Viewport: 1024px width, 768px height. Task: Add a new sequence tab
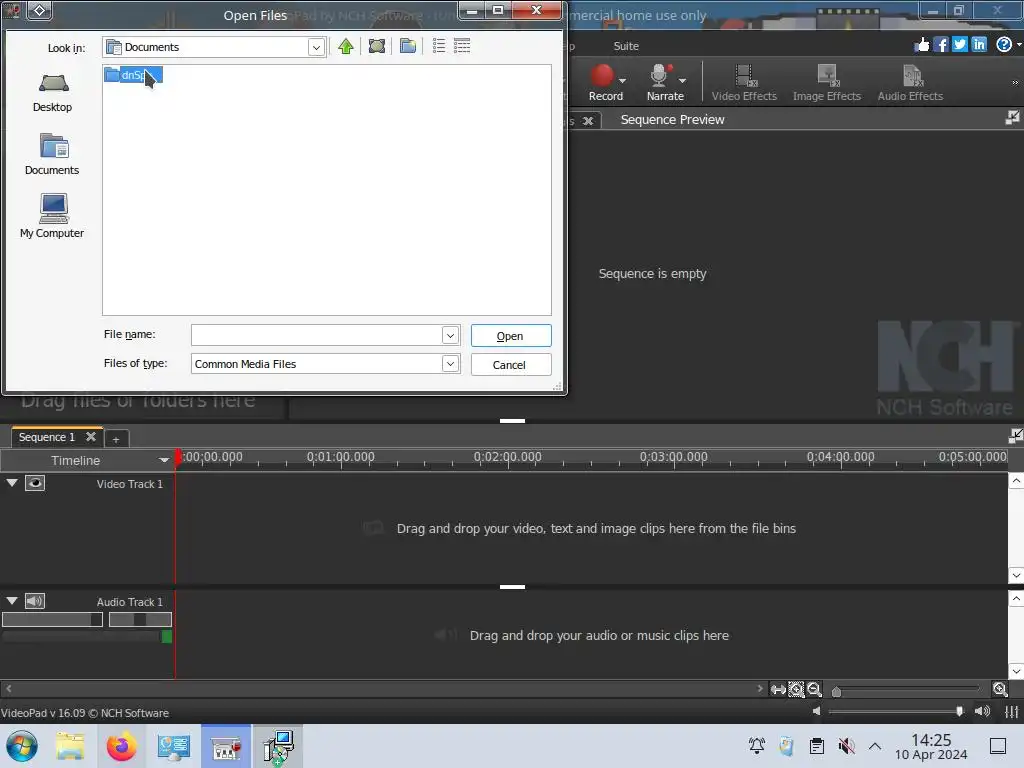click(x=116, y=440)
